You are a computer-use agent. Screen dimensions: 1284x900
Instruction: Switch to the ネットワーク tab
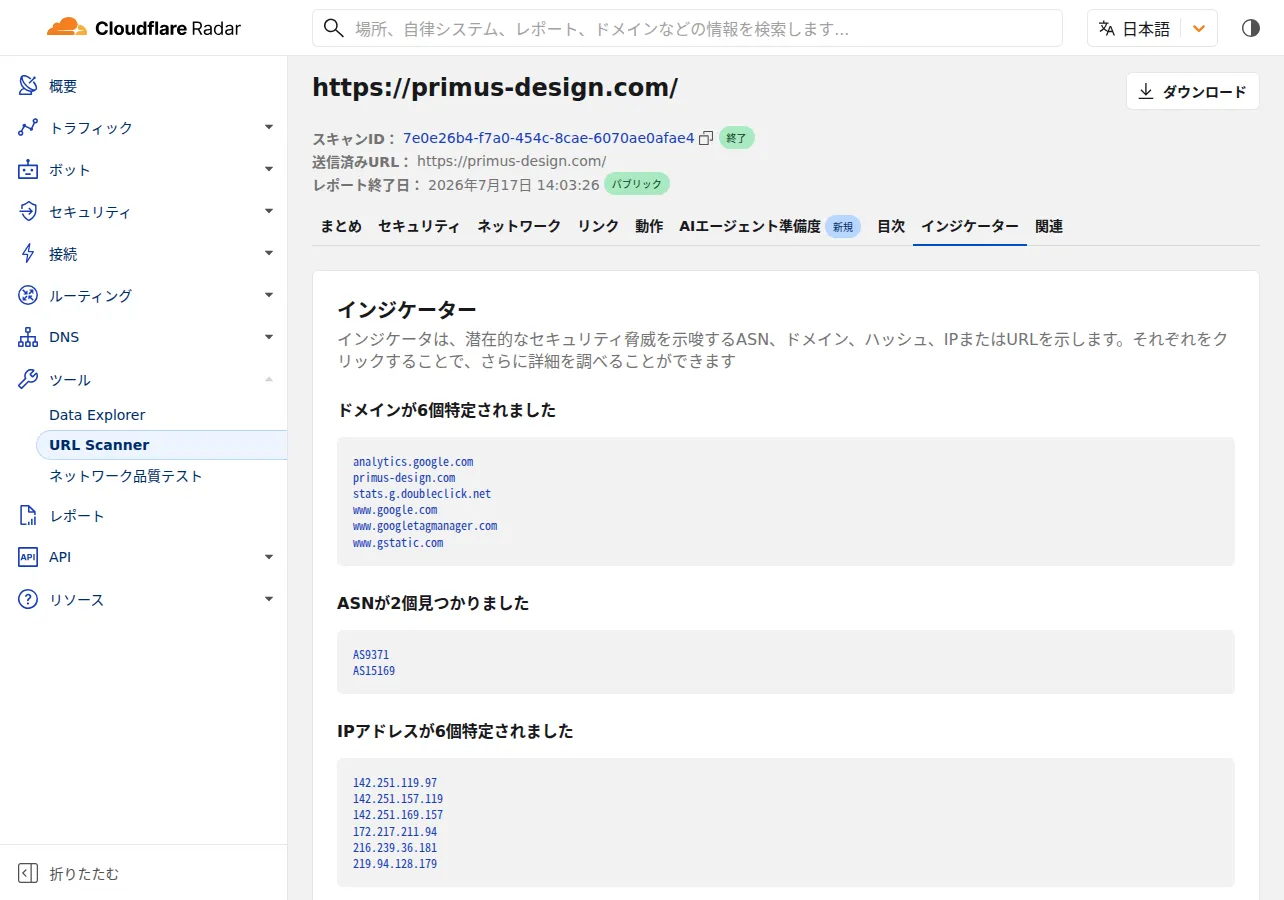click(x=519, y=227)
